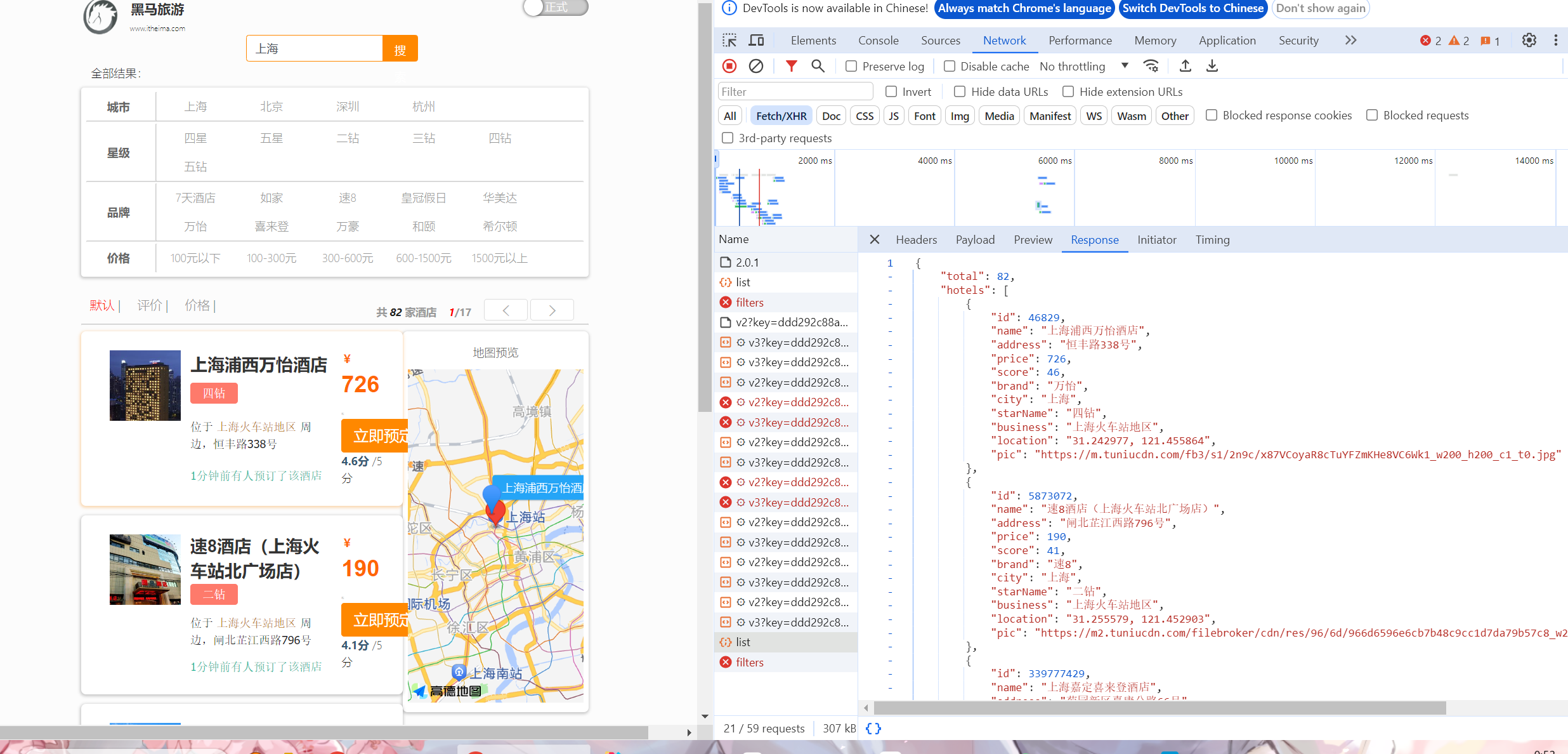The width and height of the screenshot is (1568, 754).
Task: Open DevTools settings gear
Action: click(1529, 41)
